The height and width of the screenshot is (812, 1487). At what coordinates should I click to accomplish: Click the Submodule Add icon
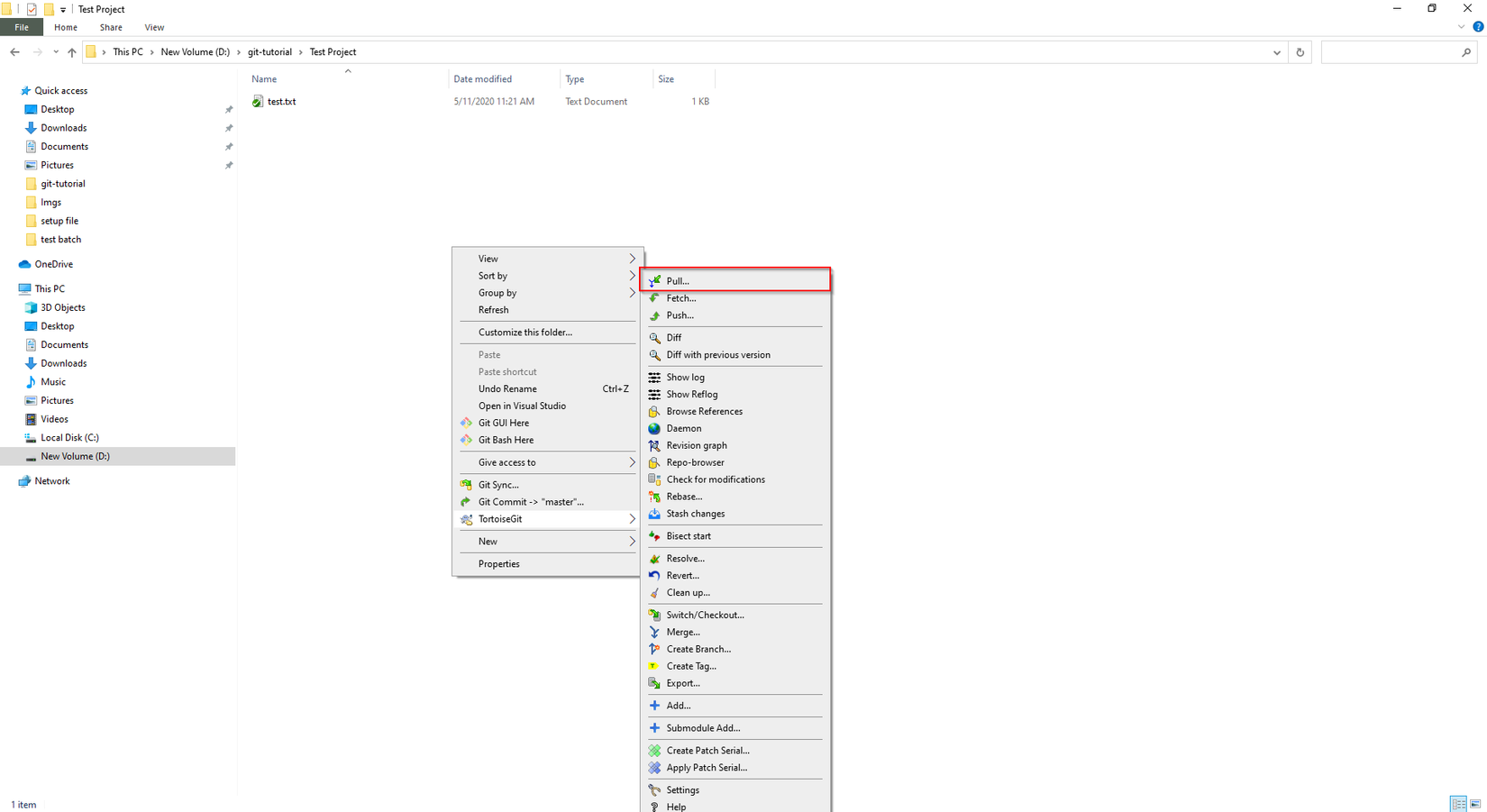tap(655, 728)
